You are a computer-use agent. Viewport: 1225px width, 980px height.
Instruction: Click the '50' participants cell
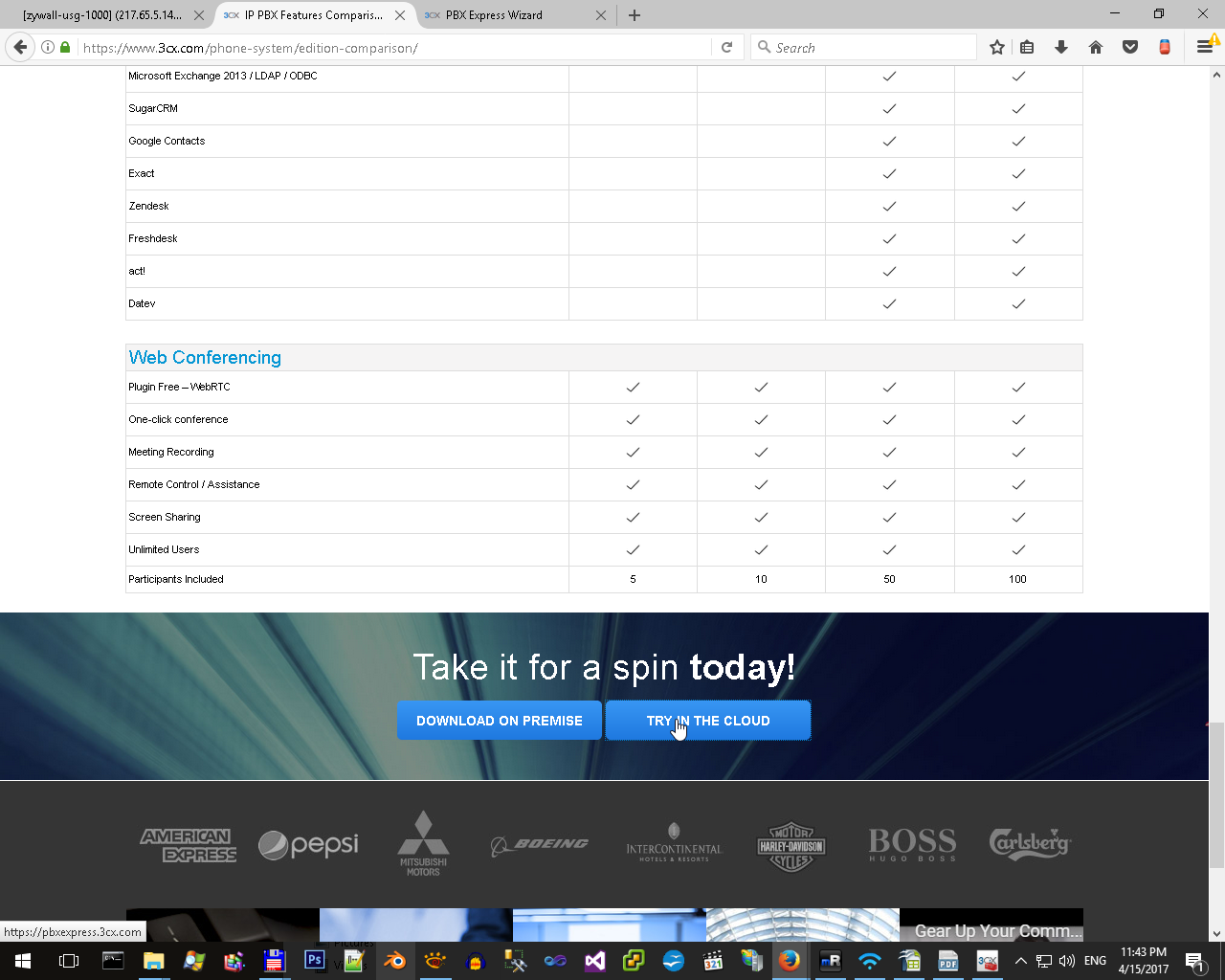point(889,579)
